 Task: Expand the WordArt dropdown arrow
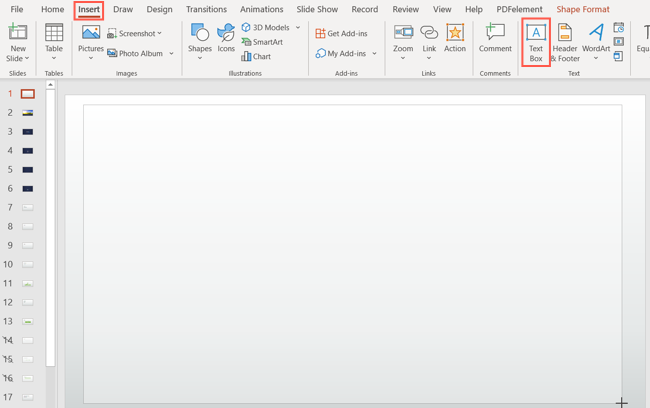pos(596,58)
